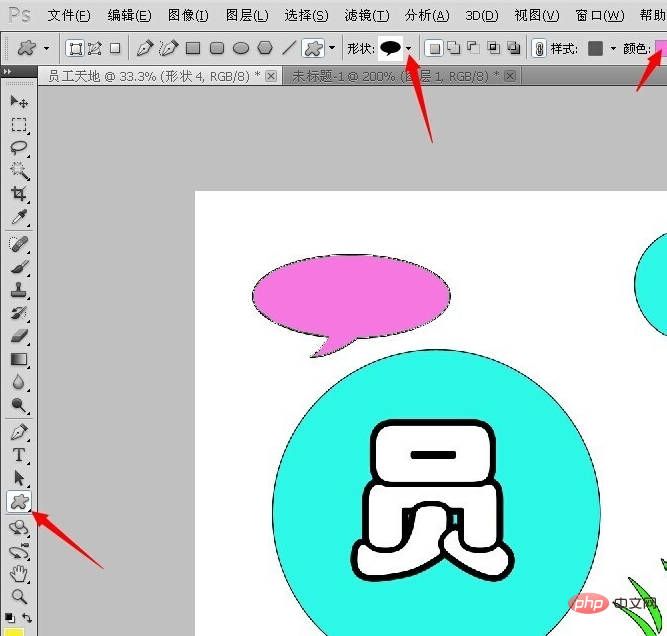Select the Custom Shape tool in toolbox
The height and width of the screenshot is (636, 667).
coord(19,502)
